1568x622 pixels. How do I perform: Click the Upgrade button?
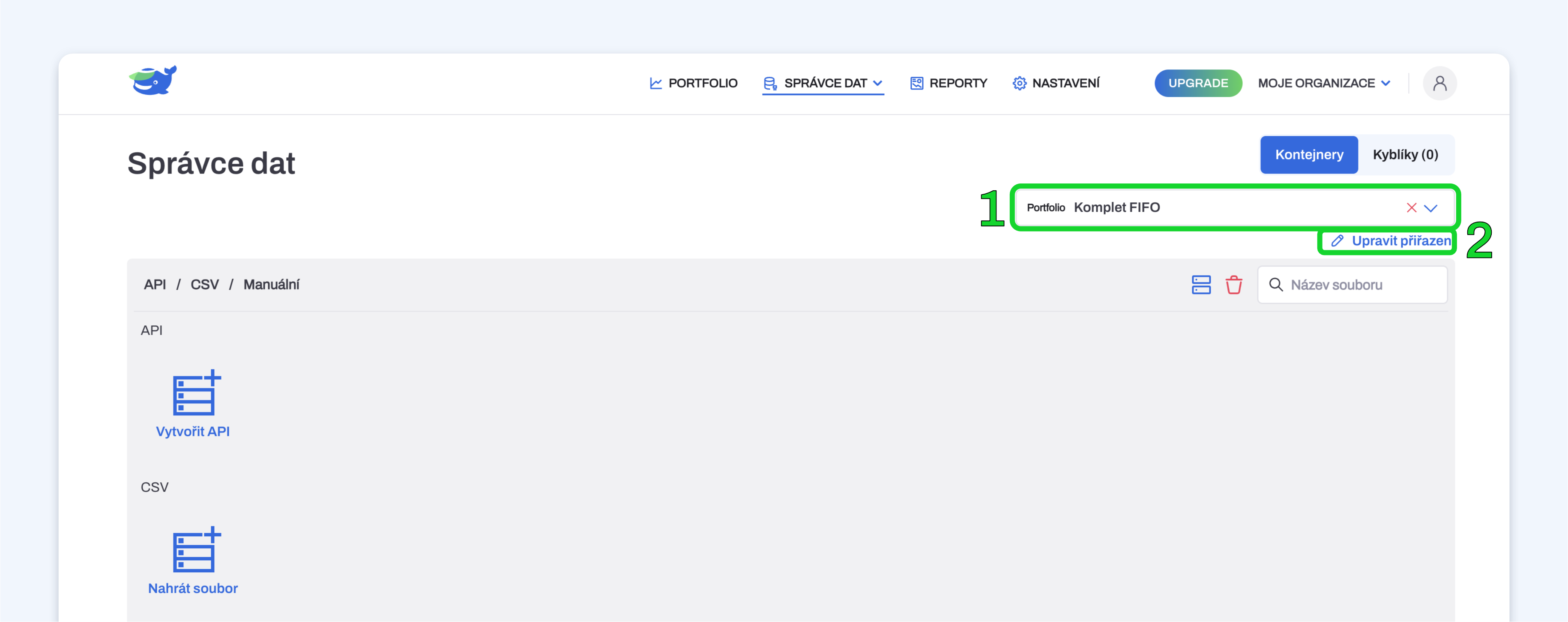[x=1198, y=83]
